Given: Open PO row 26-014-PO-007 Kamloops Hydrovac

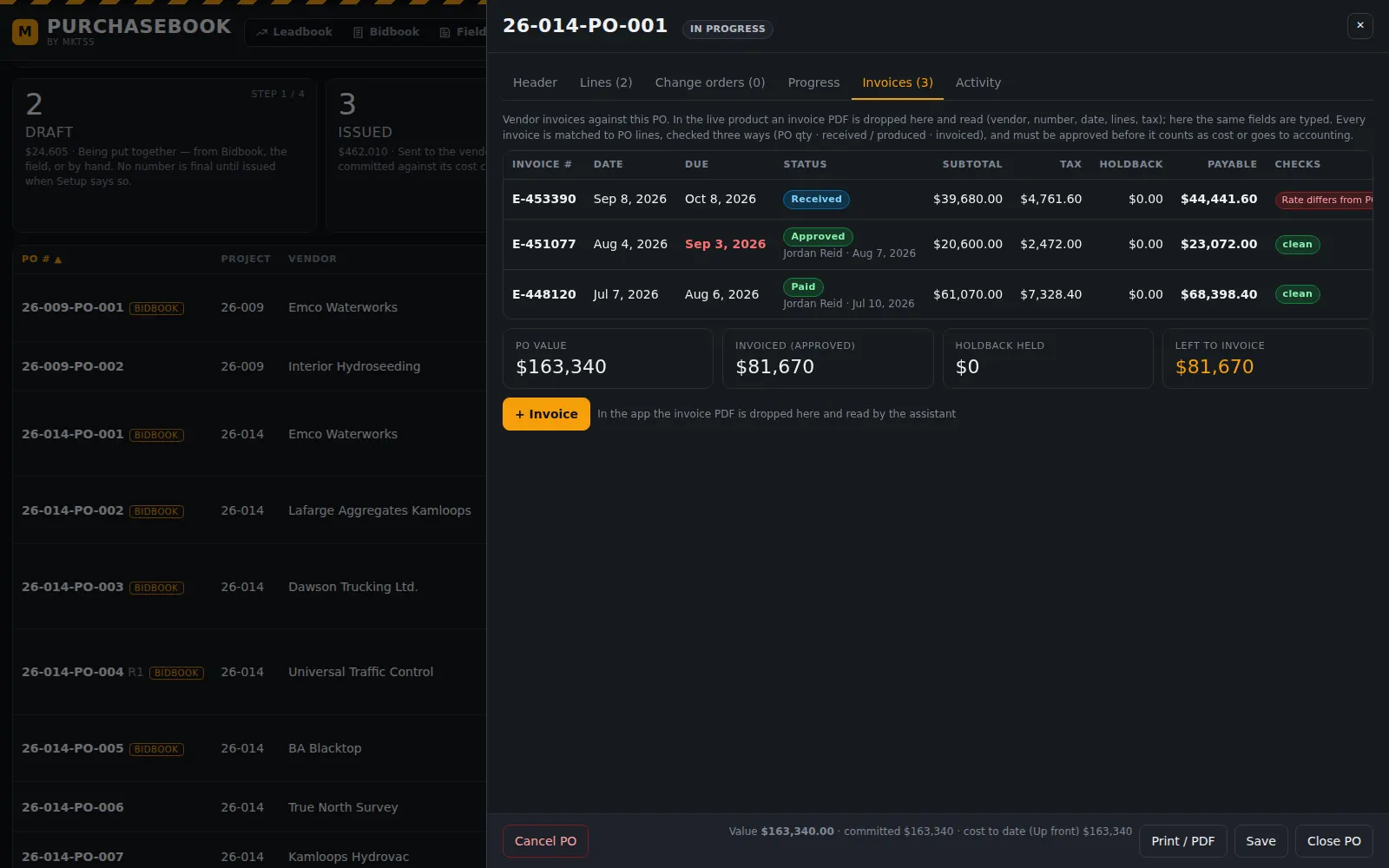Looking at the screenshot, I should pyautogui.click(x=249, y=852).
